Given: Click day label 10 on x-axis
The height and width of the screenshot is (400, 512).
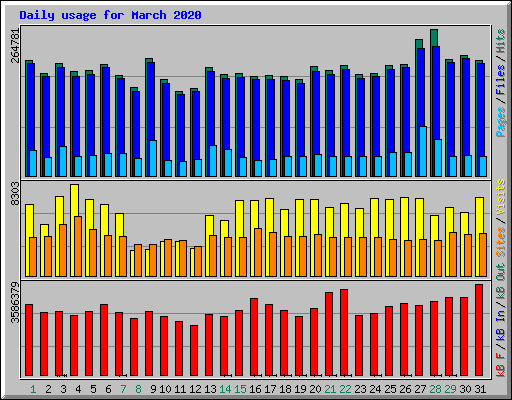Looking at the screenshot, I should point(165,389).
